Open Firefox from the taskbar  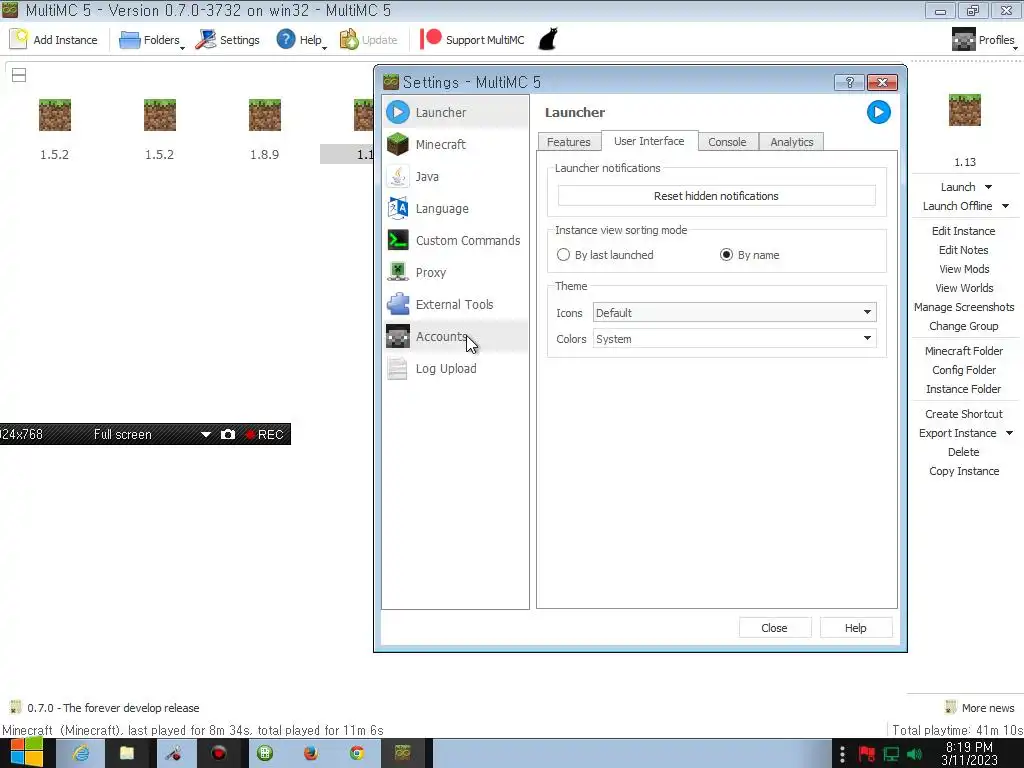(311, 753)
